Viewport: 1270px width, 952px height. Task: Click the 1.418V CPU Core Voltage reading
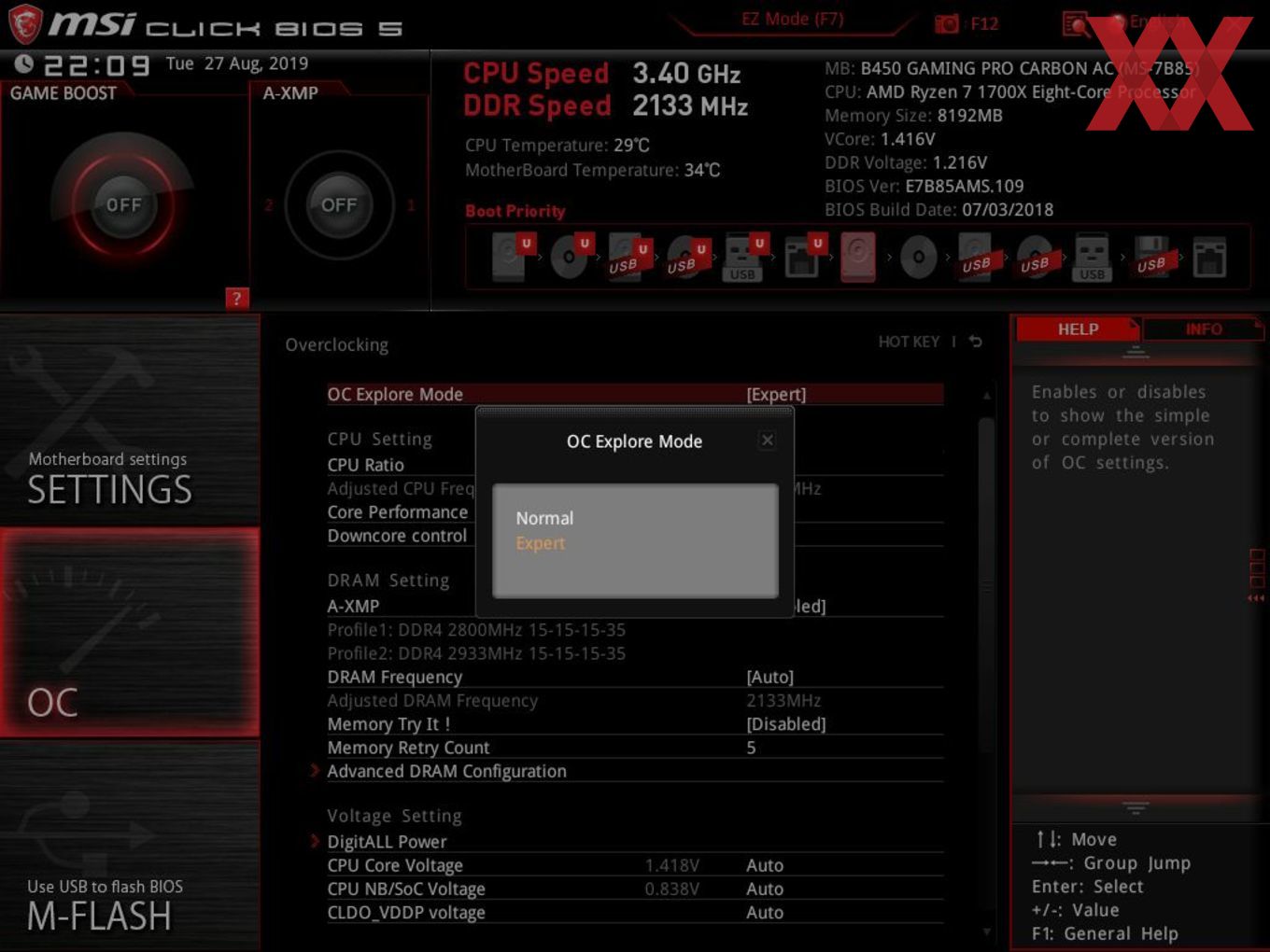tap(672, 865)
